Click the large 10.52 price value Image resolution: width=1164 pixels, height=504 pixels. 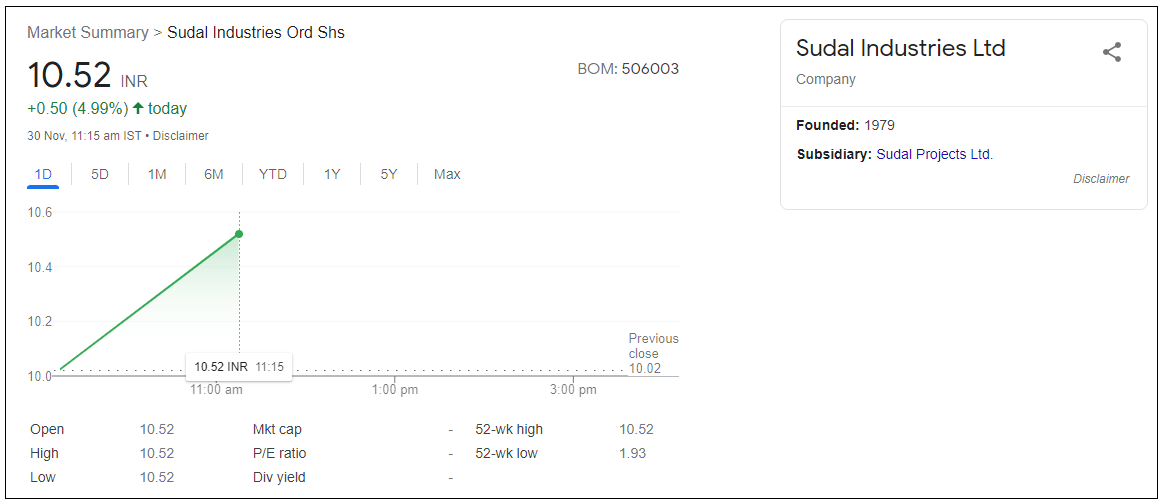[x=69, y=75]
